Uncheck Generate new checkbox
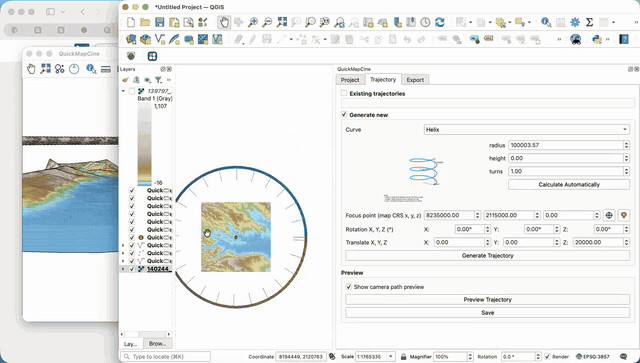Image resolution: width=640 pixels, height=363 pixels. (x=344, y=115)
